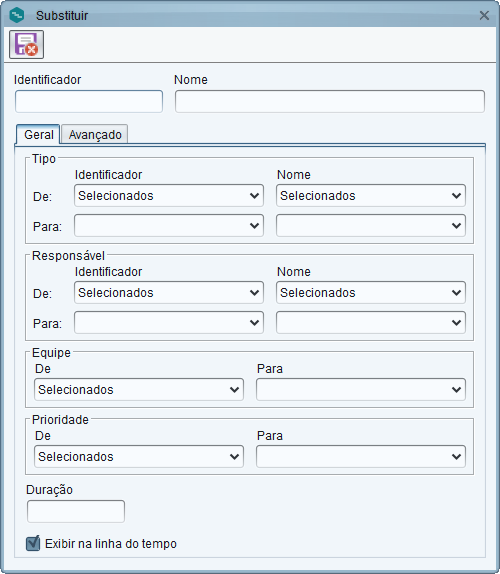
Task: Open Prioridade De dropdown
Action: [139, 456]
